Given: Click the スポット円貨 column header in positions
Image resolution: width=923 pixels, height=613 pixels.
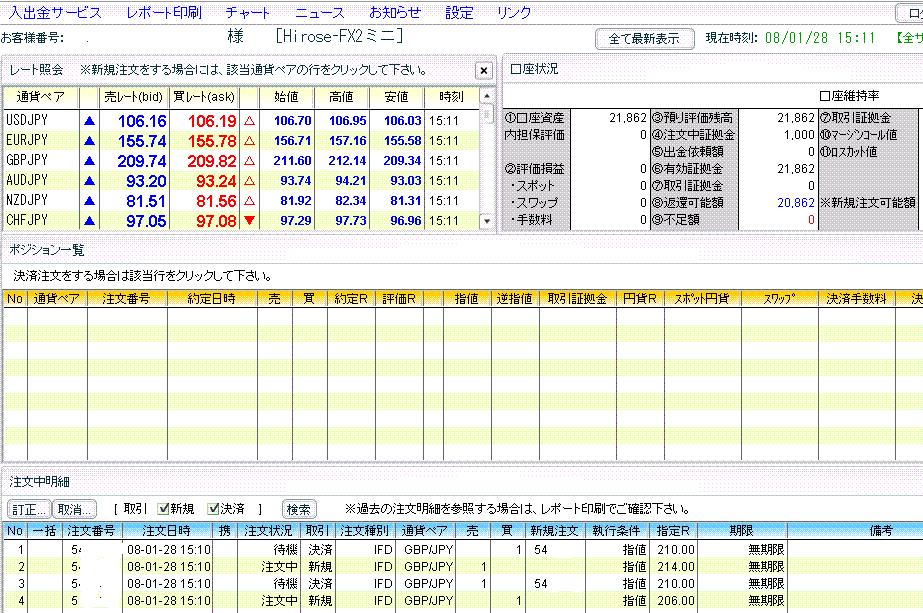Looking at the screenshot, I should pyautogui.click(x=702, y=299).
